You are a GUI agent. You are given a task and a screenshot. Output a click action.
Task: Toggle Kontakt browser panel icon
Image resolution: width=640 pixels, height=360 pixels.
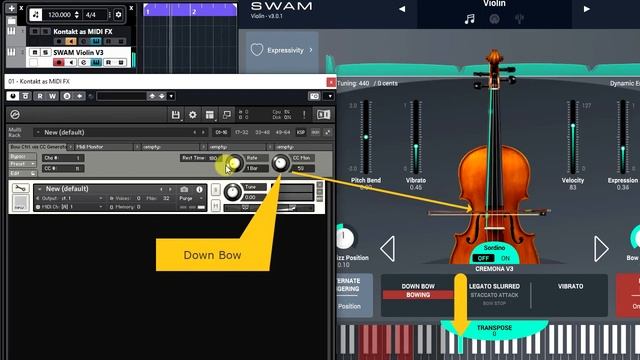click(323, 115)
